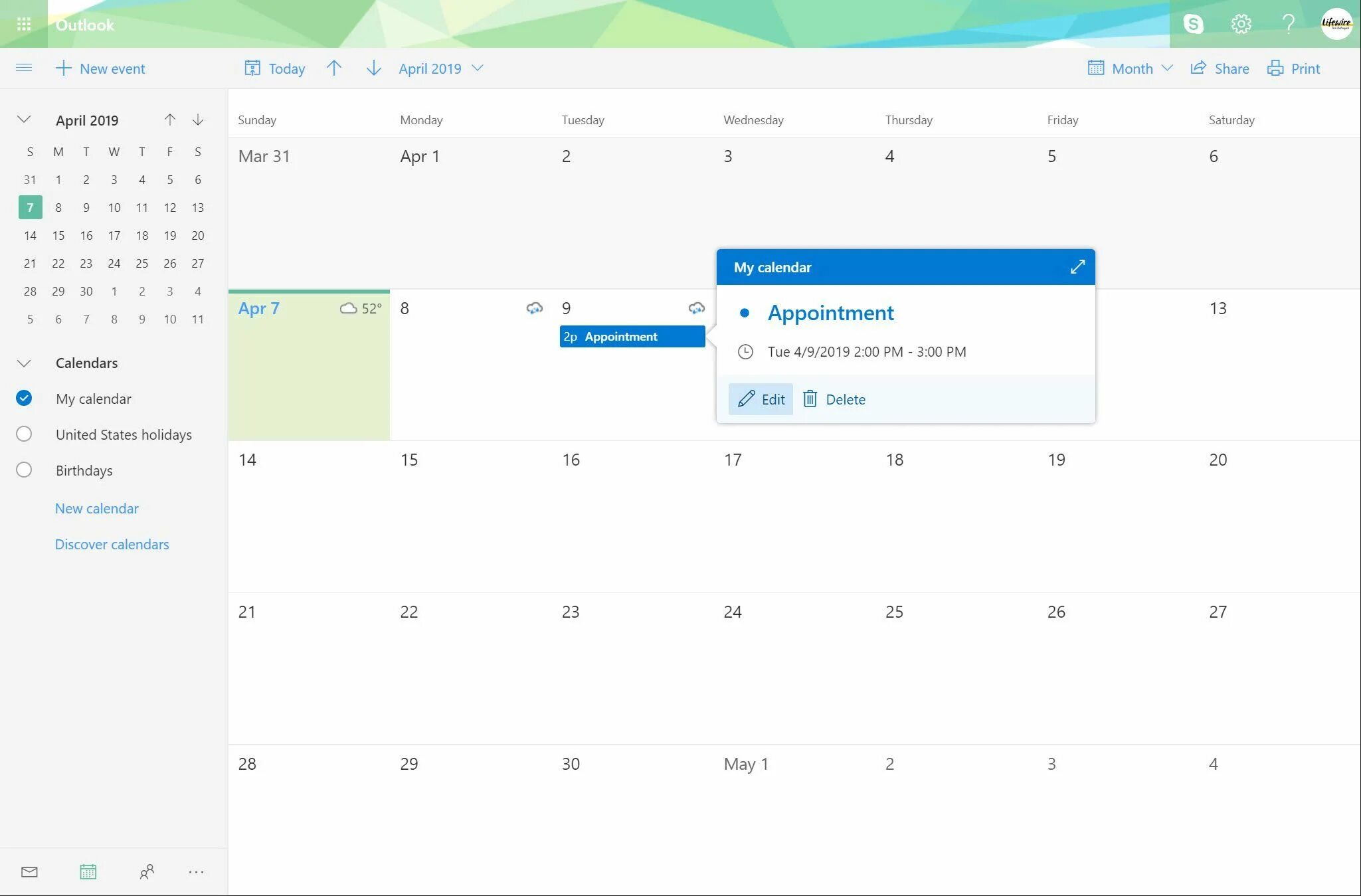Select the 2p Appointment event on April 9
1361x896 pixels.
point(632,337)
